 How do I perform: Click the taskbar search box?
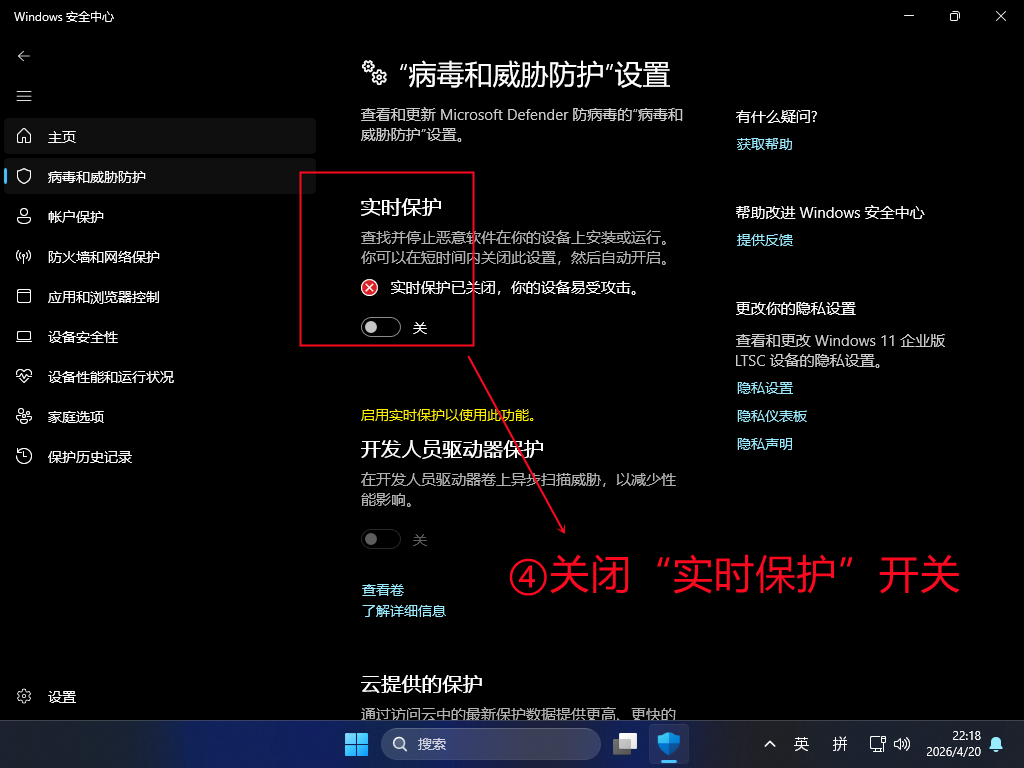[x=490, y=743]
